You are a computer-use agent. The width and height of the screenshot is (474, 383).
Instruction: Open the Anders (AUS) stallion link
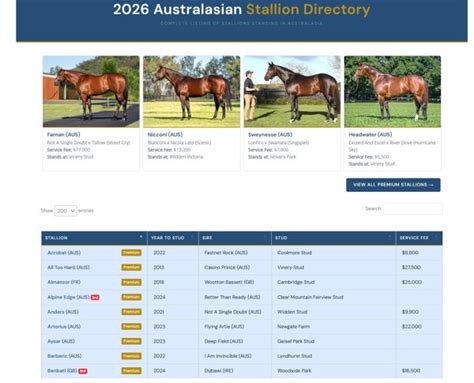point(63,312)
